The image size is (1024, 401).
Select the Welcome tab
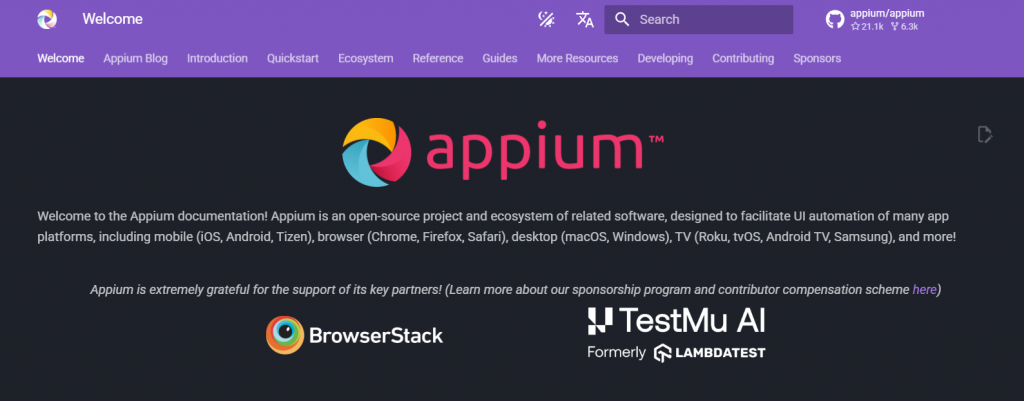pos(61,58)
